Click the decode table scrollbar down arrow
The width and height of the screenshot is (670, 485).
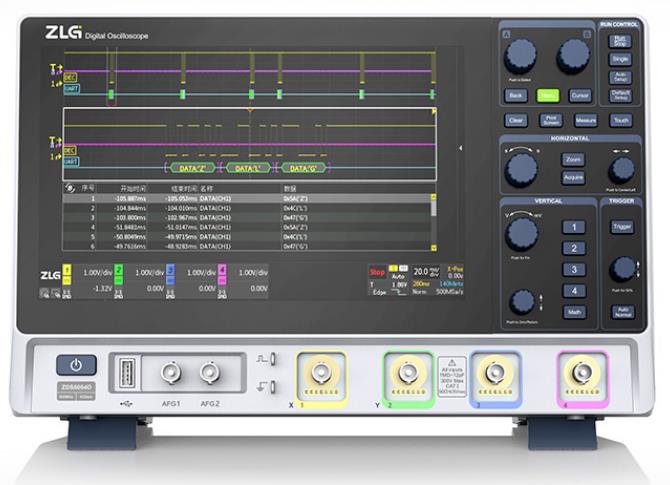[x=433, y=246]
